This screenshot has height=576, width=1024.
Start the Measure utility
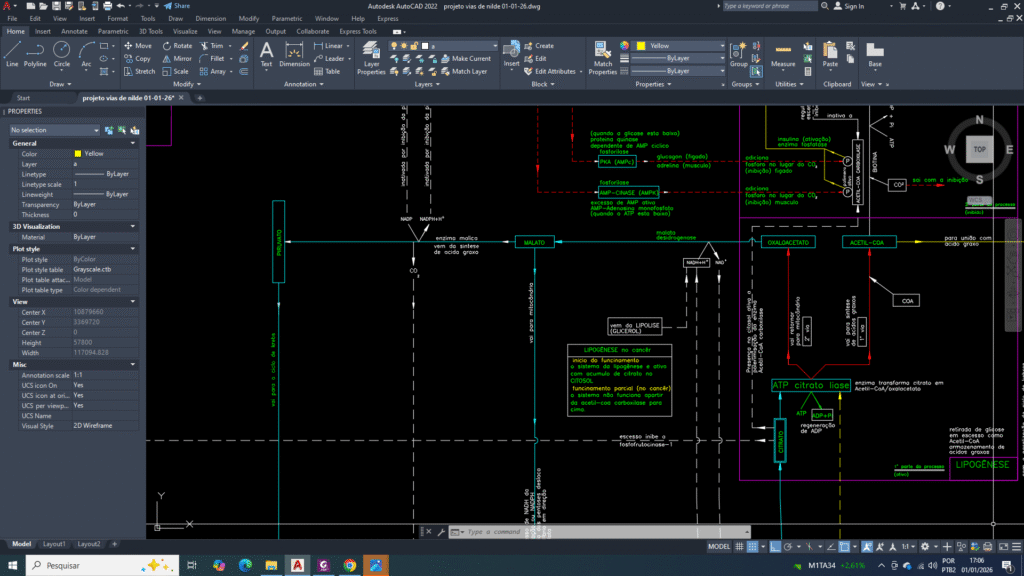(783, 52)
